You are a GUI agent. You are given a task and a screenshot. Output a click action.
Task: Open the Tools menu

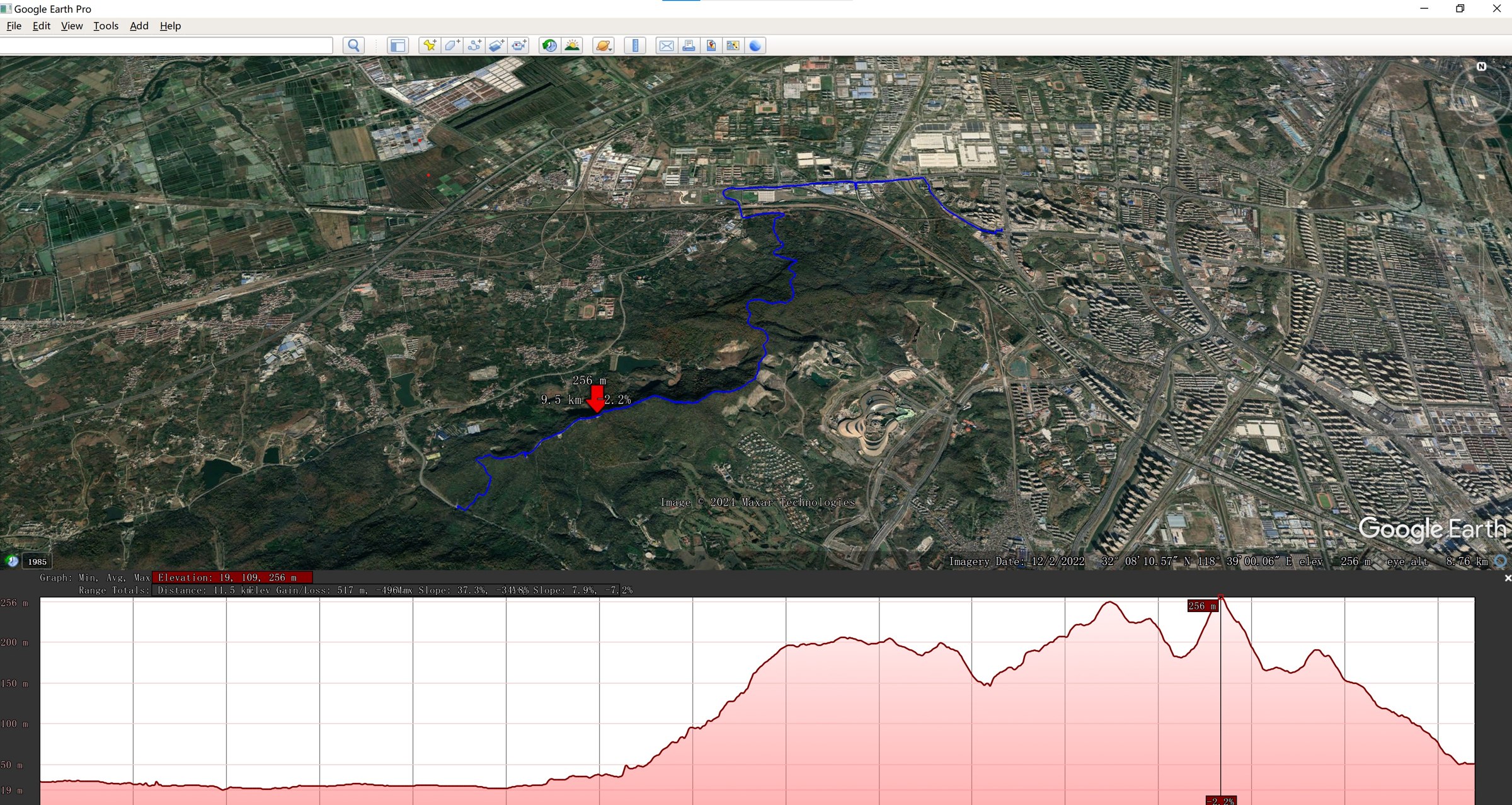106,26
